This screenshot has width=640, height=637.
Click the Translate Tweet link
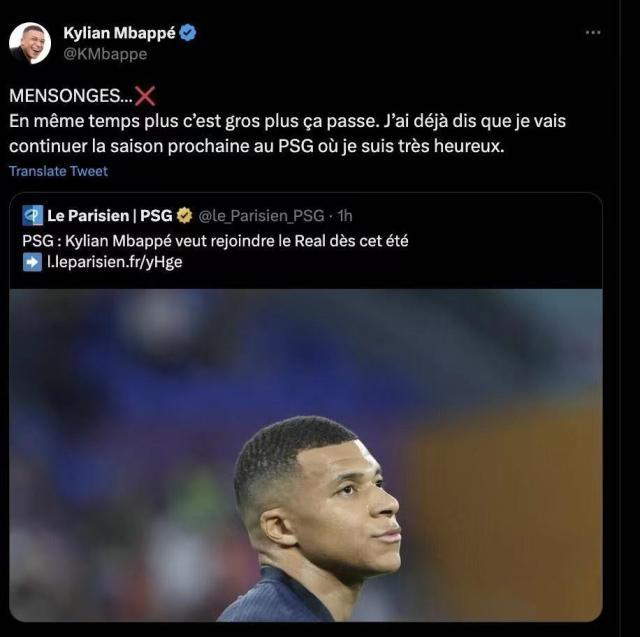58,171
